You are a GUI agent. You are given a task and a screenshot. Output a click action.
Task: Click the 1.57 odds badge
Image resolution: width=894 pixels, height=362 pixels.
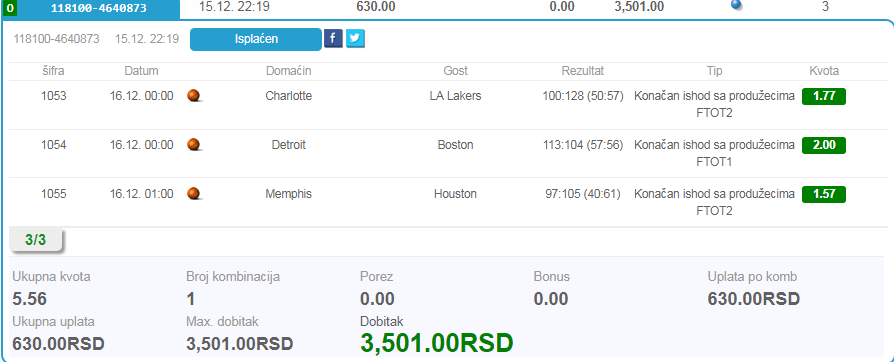(x=824, y=194)
